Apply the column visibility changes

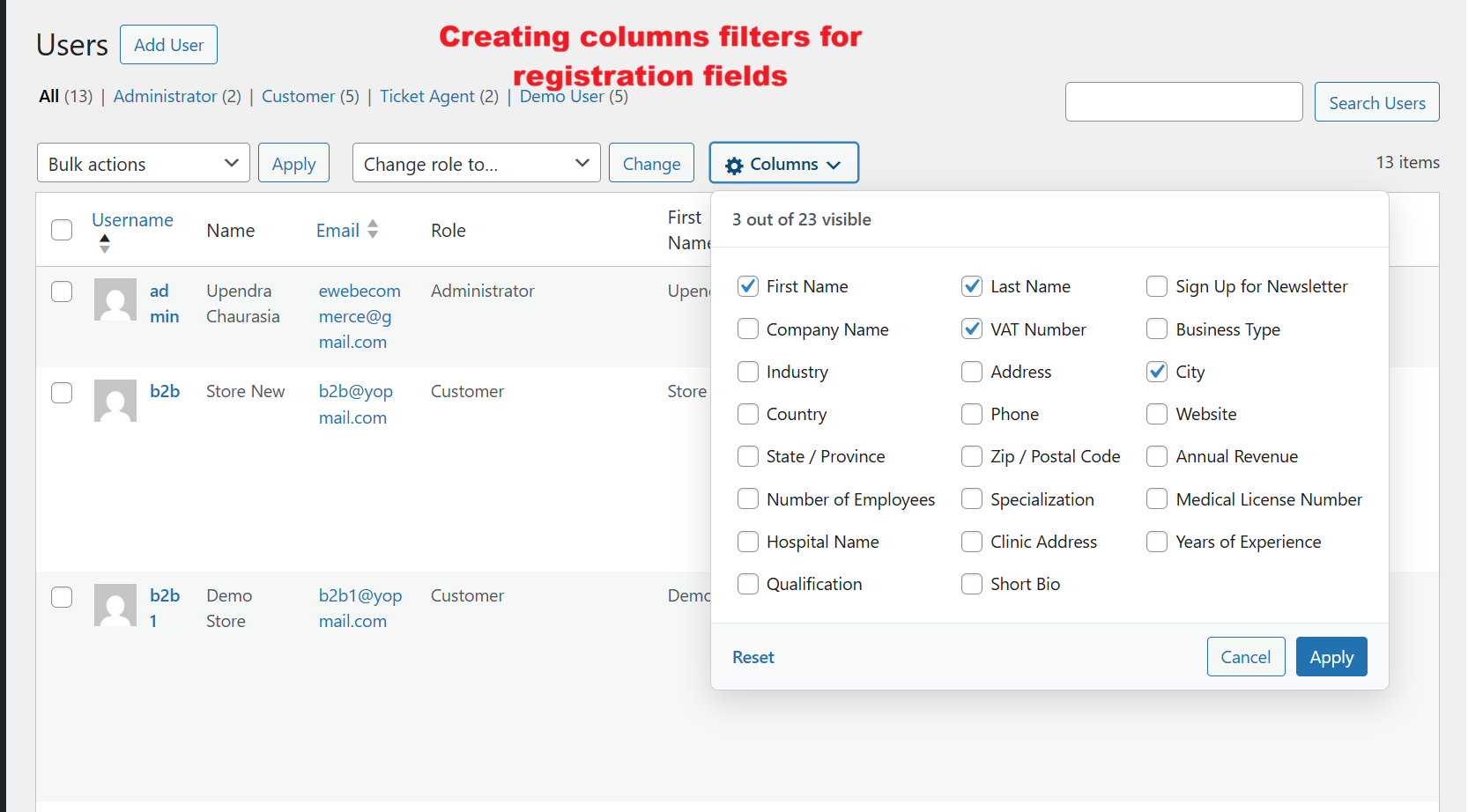(1331, 656)
